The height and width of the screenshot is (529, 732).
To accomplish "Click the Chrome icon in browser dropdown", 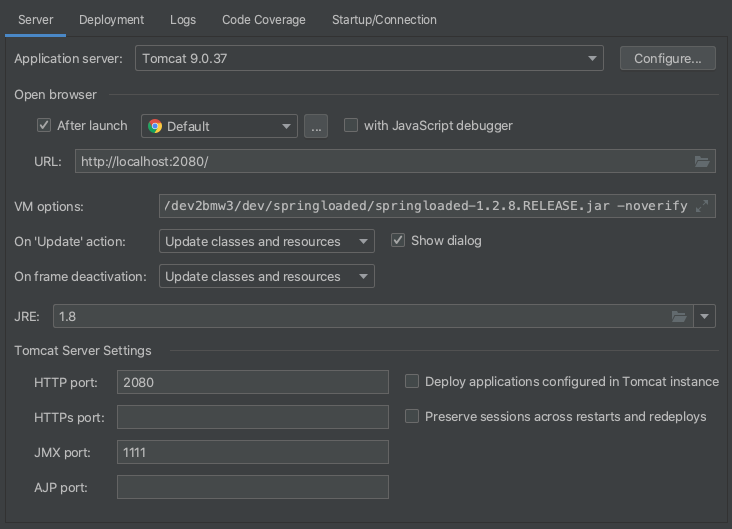I will [155, 126].
